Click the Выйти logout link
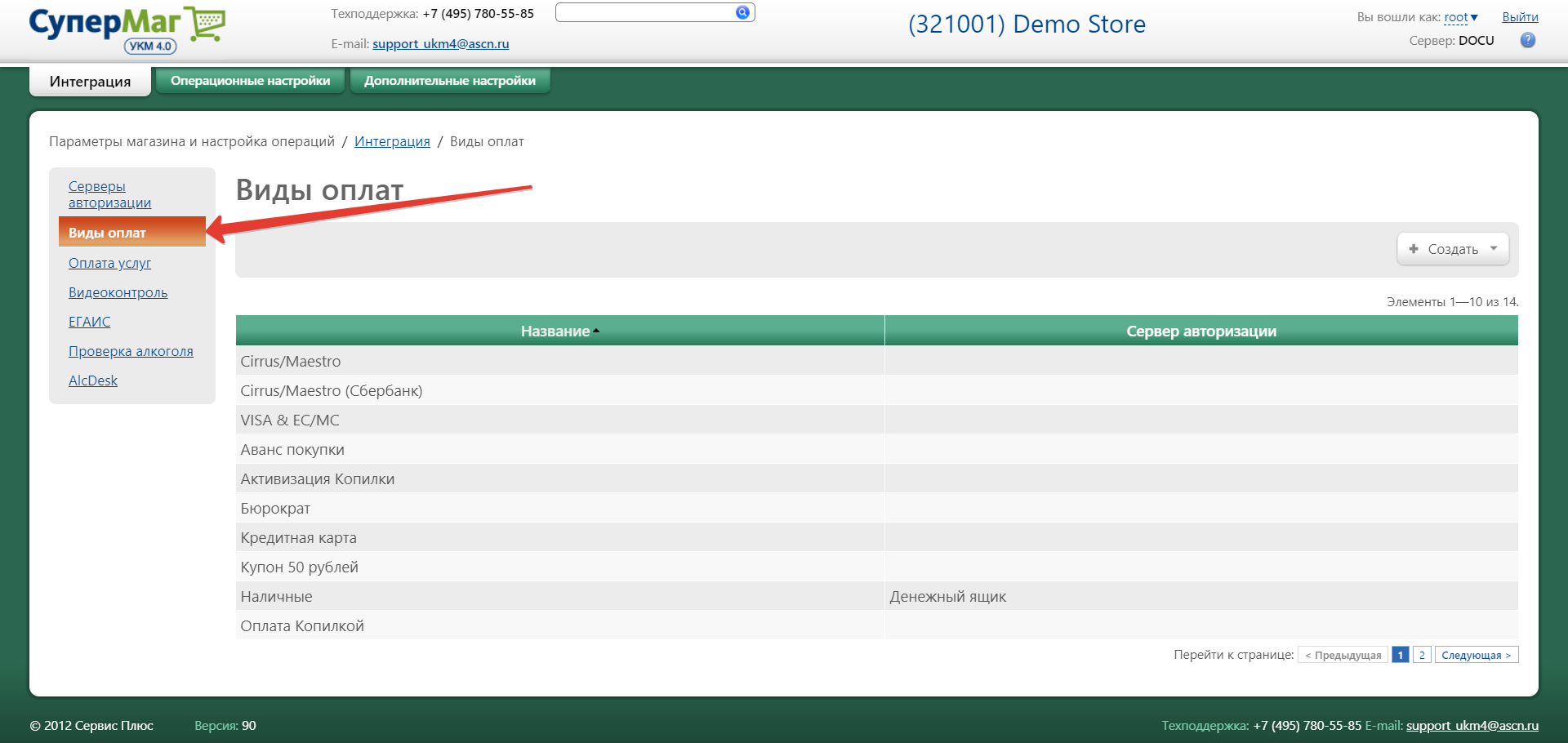The height and width of the screenshot is (743, 1568). 1519,17
